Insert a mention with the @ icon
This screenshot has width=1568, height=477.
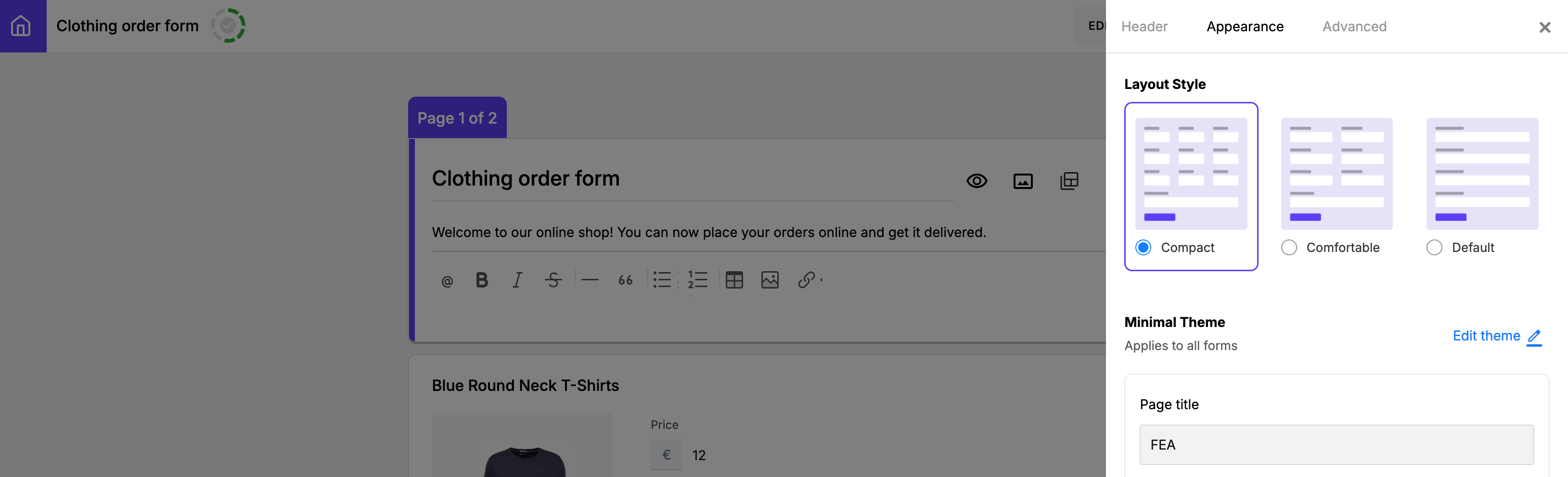[447, 281]
